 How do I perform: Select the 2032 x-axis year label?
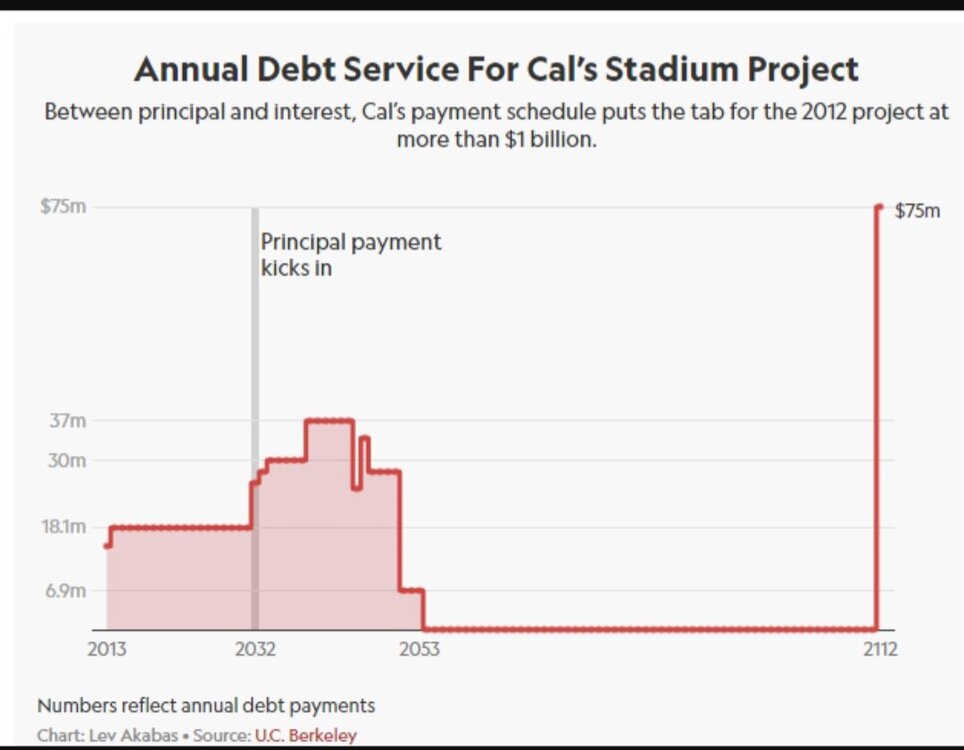tap(256, 649)
